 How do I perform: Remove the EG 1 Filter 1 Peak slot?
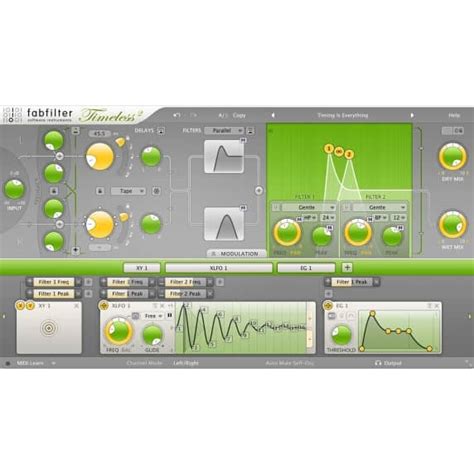click(x=376, y=282)
